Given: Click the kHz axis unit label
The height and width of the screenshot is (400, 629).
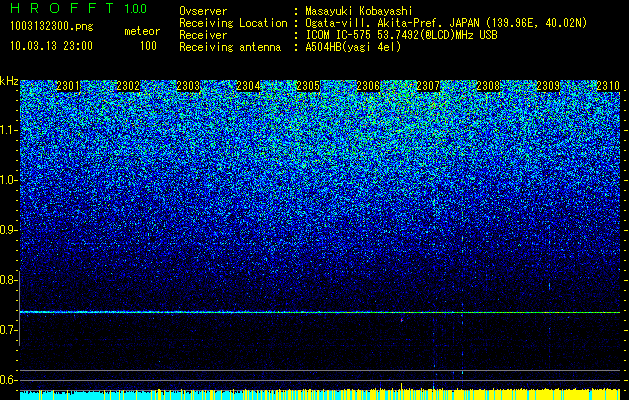Looking at the screenshot, I should pyautogui.click(x=9, y=81).
